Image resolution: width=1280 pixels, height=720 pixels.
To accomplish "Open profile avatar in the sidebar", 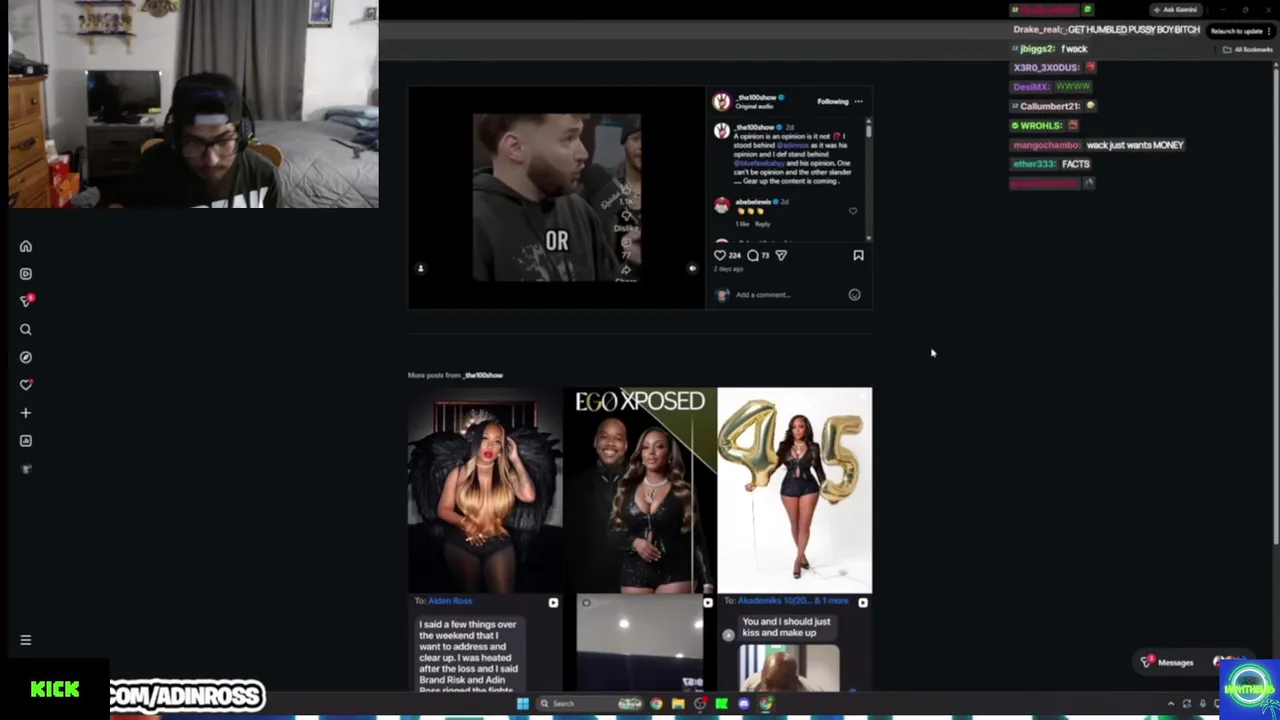I will pos(26,469).
